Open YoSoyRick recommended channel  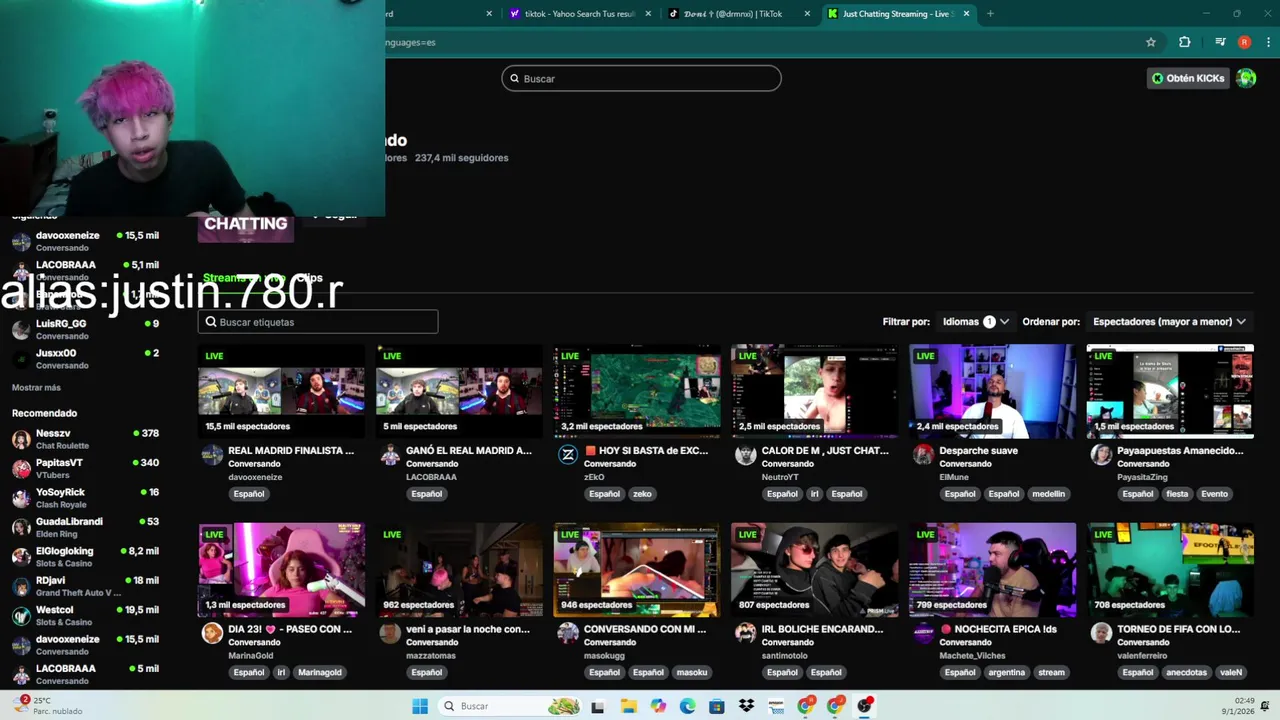(85, 498)
